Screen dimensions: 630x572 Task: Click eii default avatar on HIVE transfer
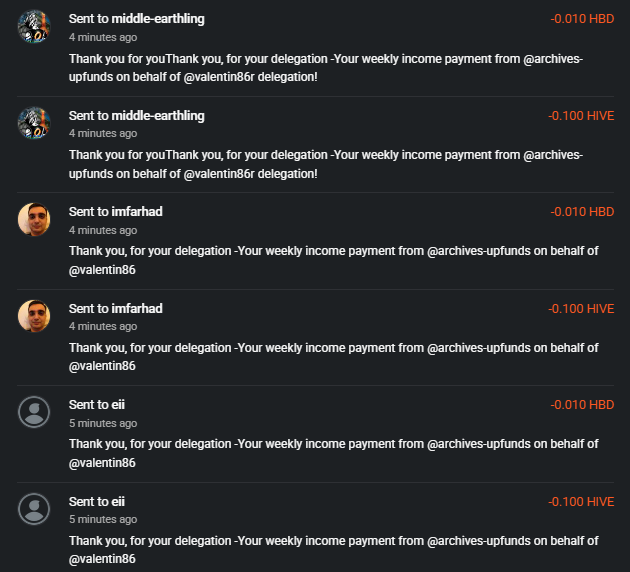[34, 509]
